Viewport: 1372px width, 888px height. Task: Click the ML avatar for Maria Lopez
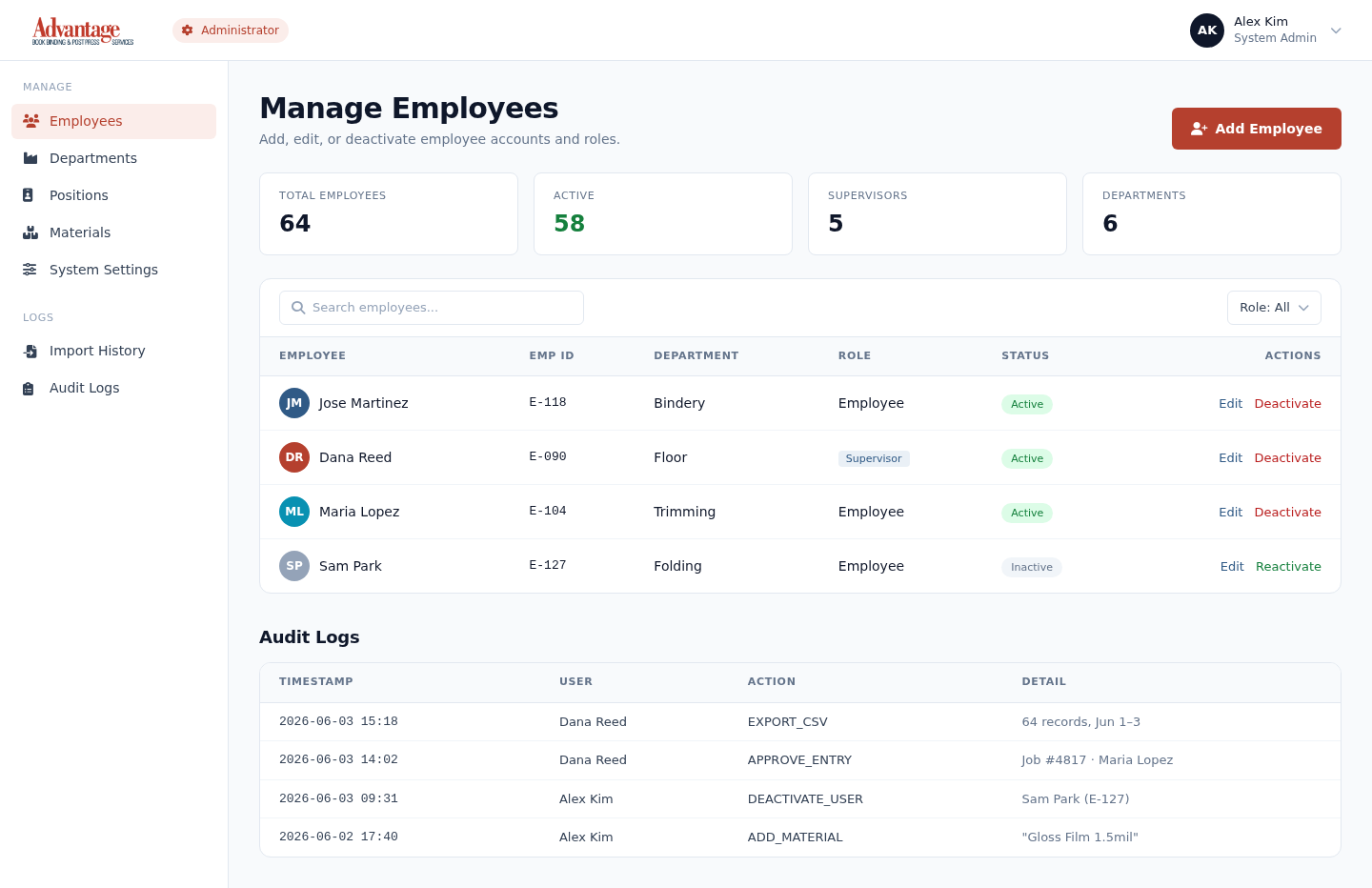(294, 512)
